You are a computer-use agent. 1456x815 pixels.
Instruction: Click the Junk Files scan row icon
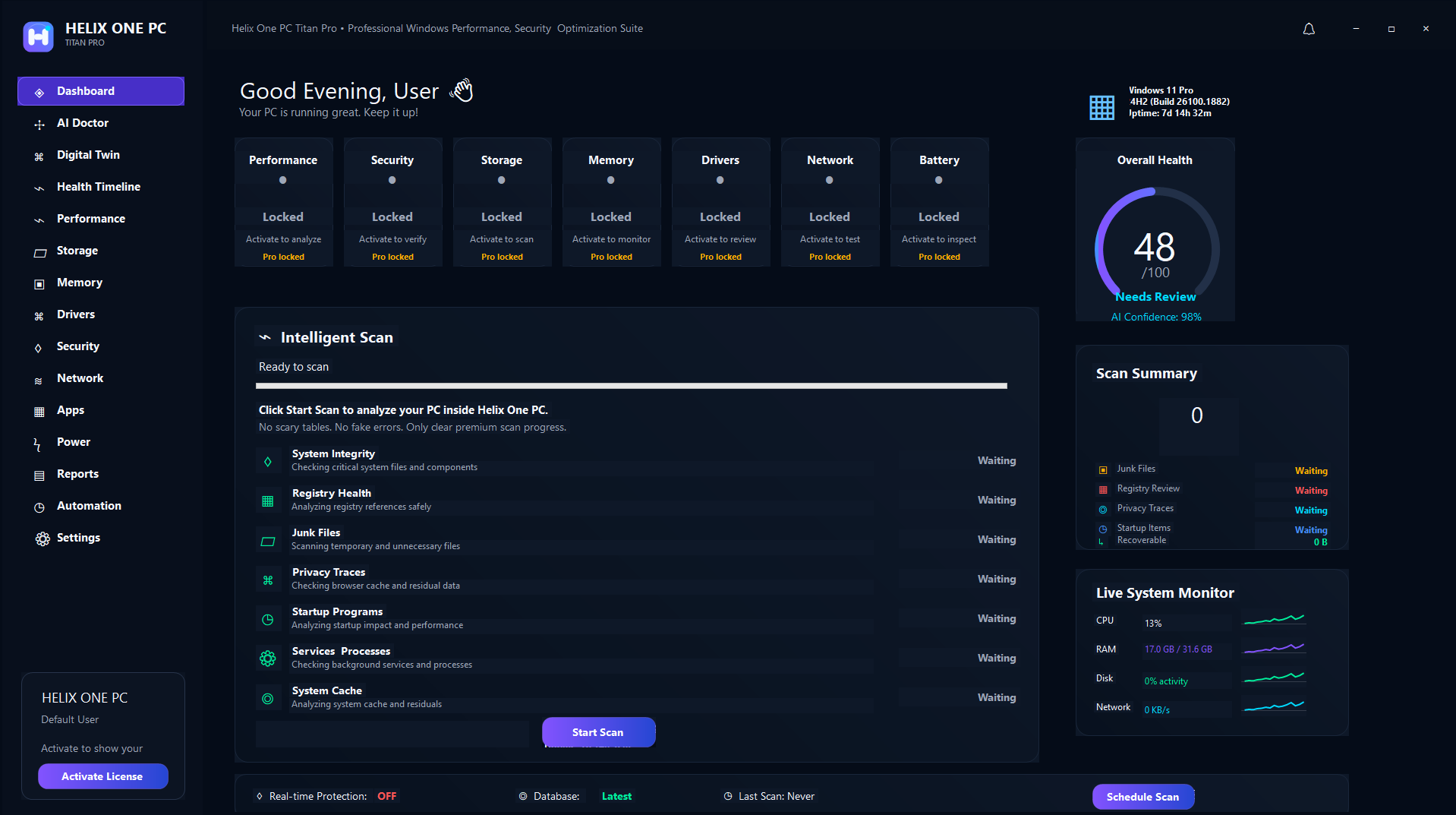coord(268,541)
